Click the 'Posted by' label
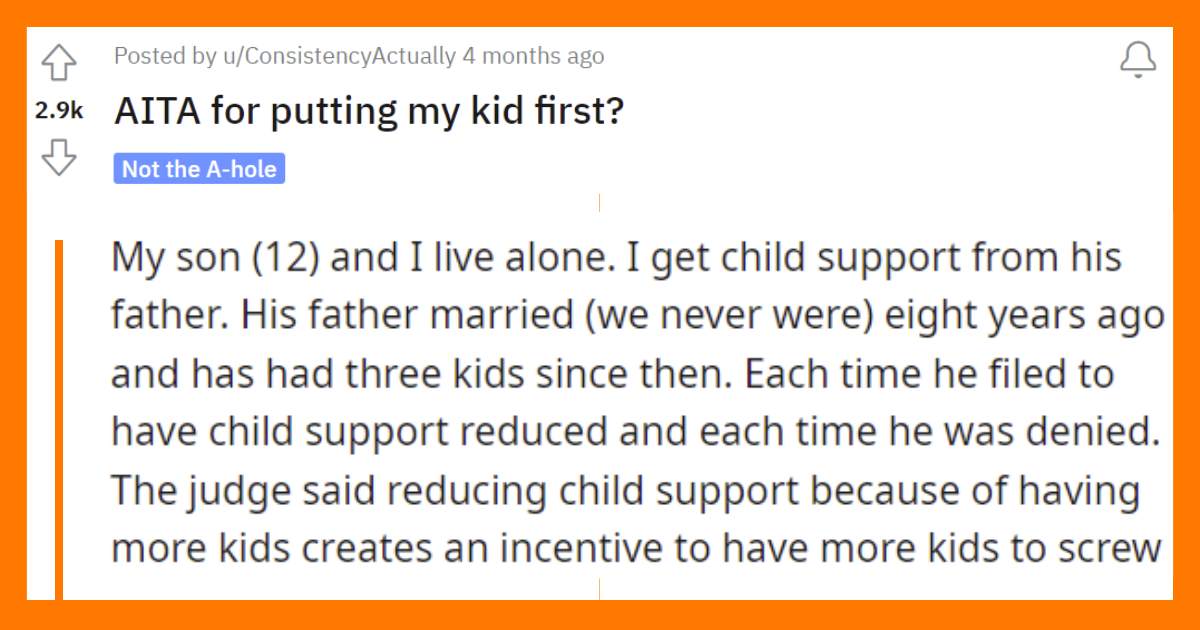1200x630 pixels. [x=165, y=56]
